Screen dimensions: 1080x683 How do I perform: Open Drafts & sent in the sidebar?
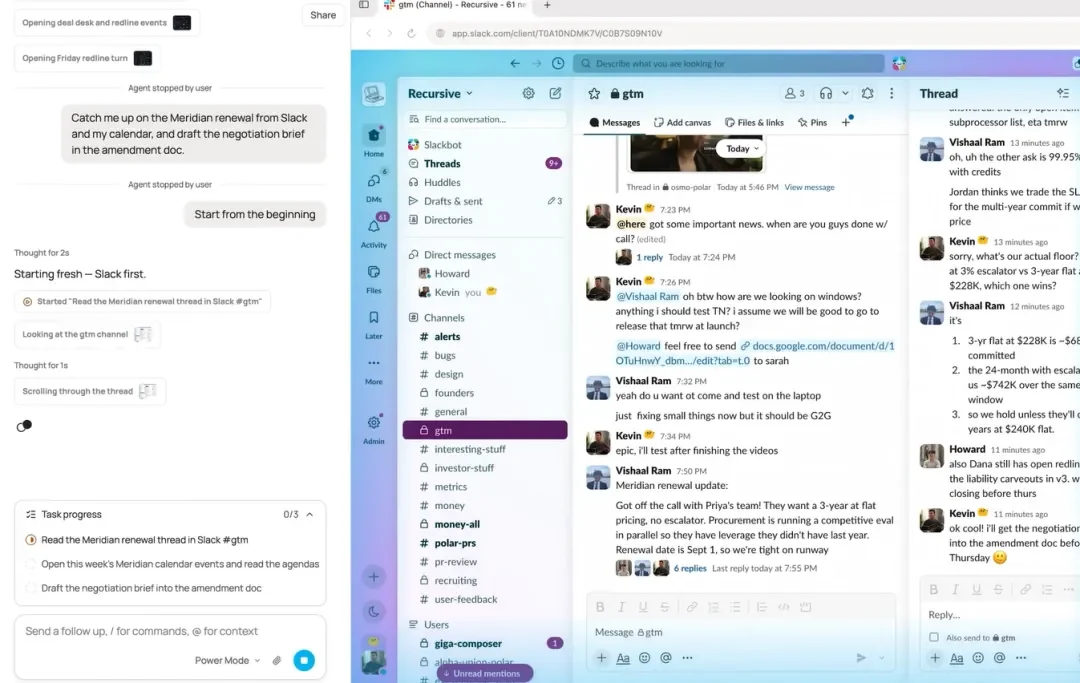[485, 201]
